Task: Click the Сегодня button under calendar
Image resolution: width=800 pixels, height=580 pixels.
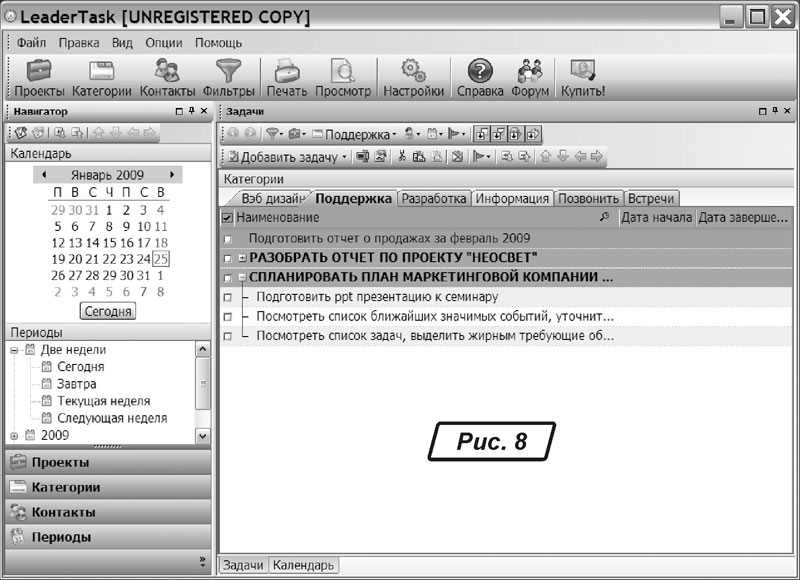Action: pyautogui.click(x=107, y=311)
